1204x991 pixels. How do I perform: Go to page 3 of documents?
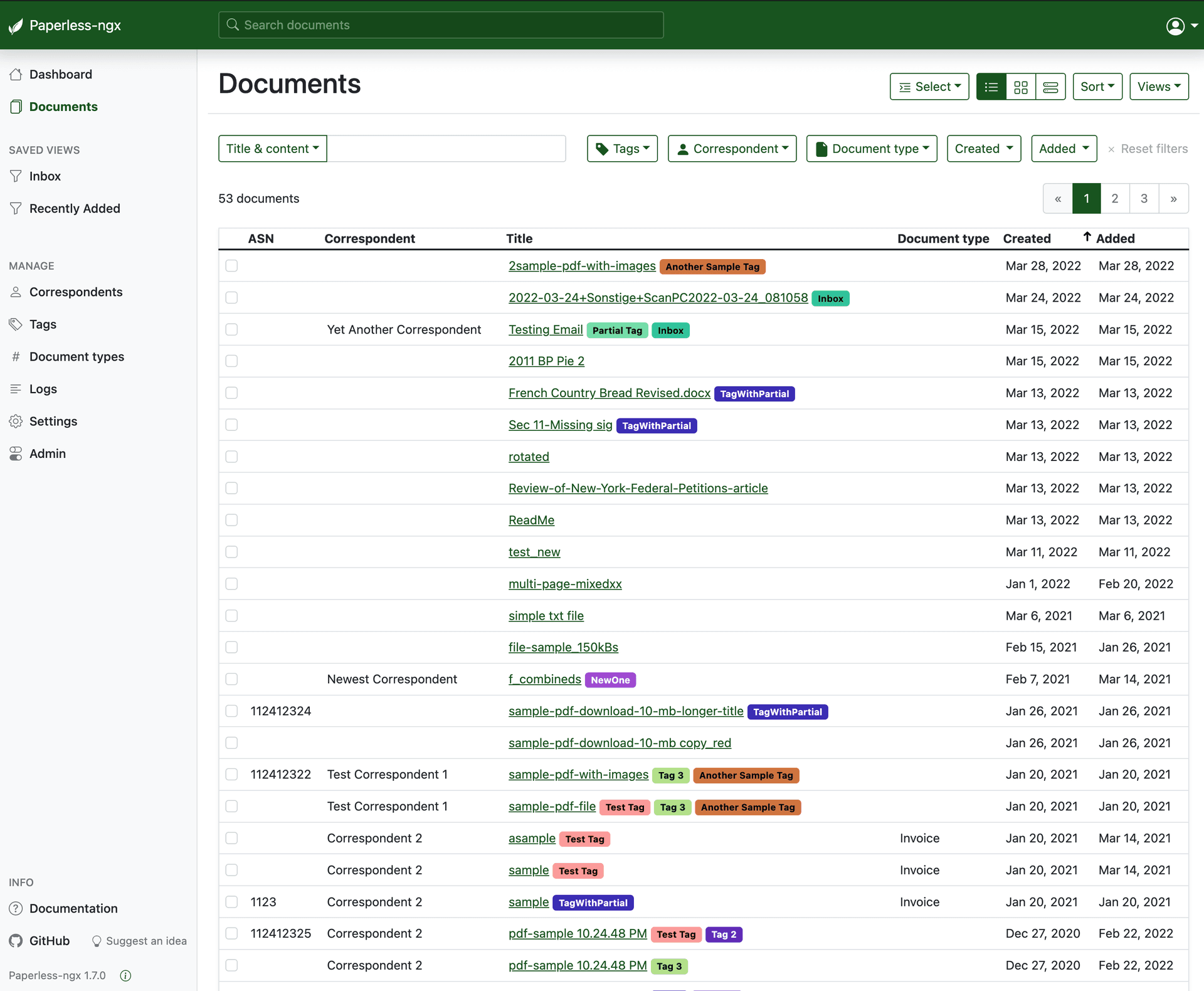coord(1144,198)
